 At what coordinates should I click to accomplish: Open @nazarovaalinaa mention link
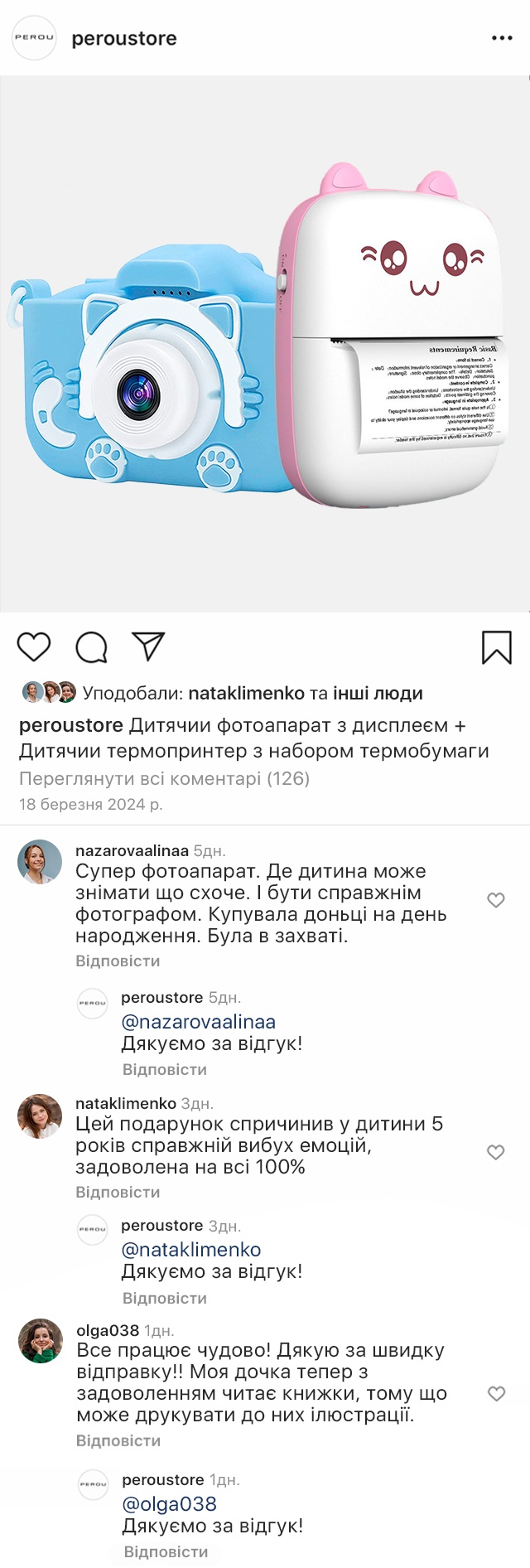[x=199, y=1022]
